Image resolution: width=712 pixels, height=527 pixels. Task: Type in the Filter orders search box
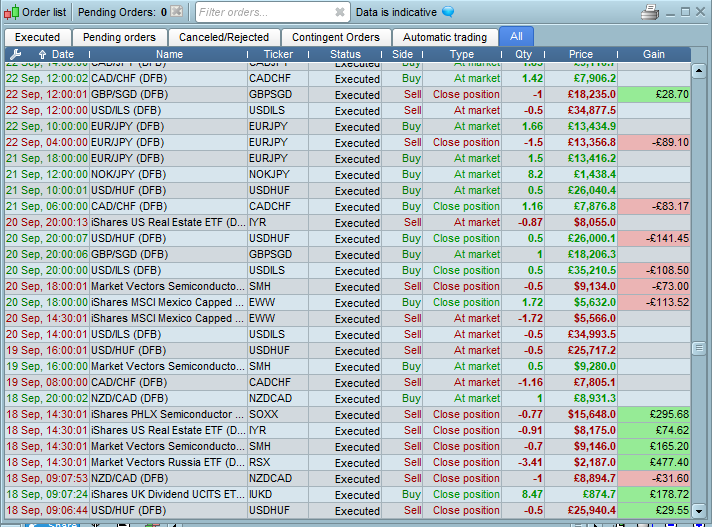(x=262, y=12)
